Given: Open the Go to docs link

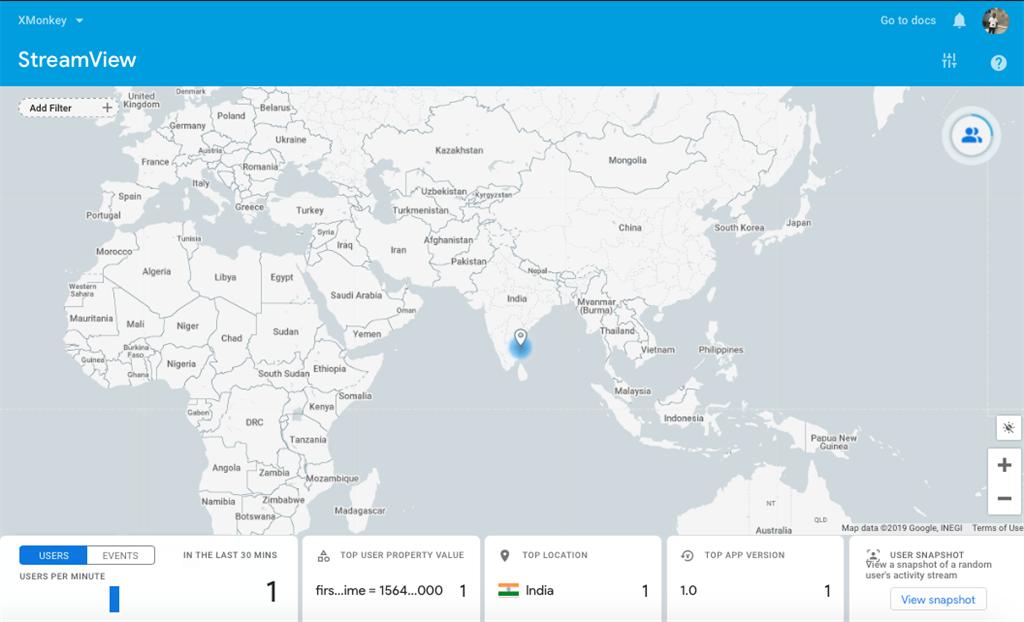Looking at the screenshot, I should (x=908, y=20).
